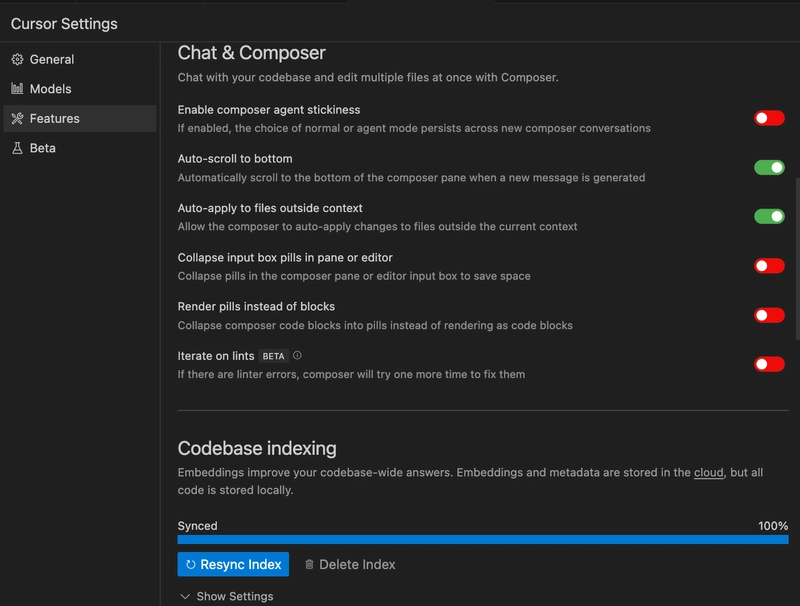The width and height of the screenshot is (800, 606).
Task: Click the Models bar-chart icon
Action: coord(17,88)
